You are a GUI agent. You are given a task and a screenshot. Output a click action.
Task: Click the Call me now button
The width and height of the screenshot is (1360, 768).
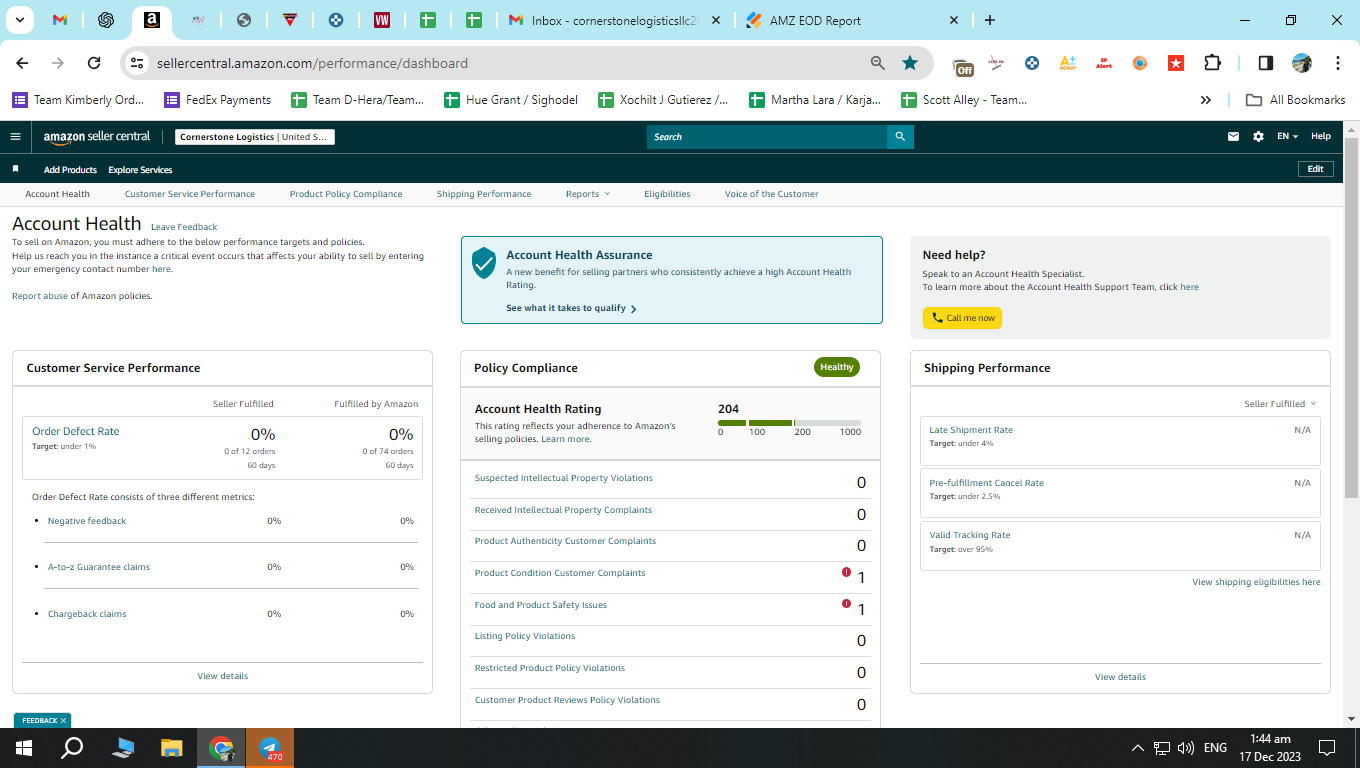coord(962,318)
